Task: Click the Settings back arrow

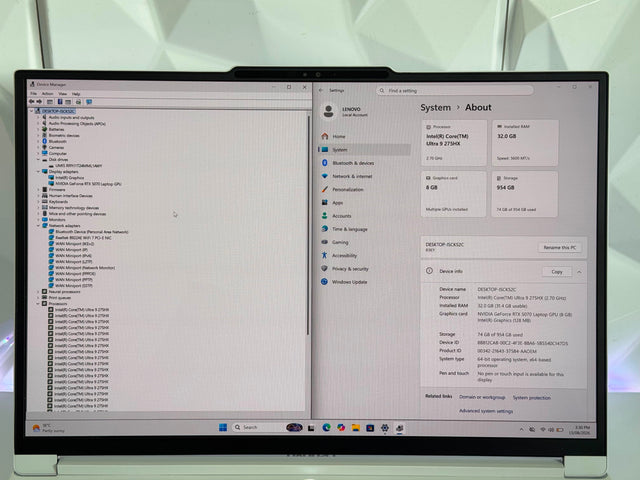Action: pos(321,90)
